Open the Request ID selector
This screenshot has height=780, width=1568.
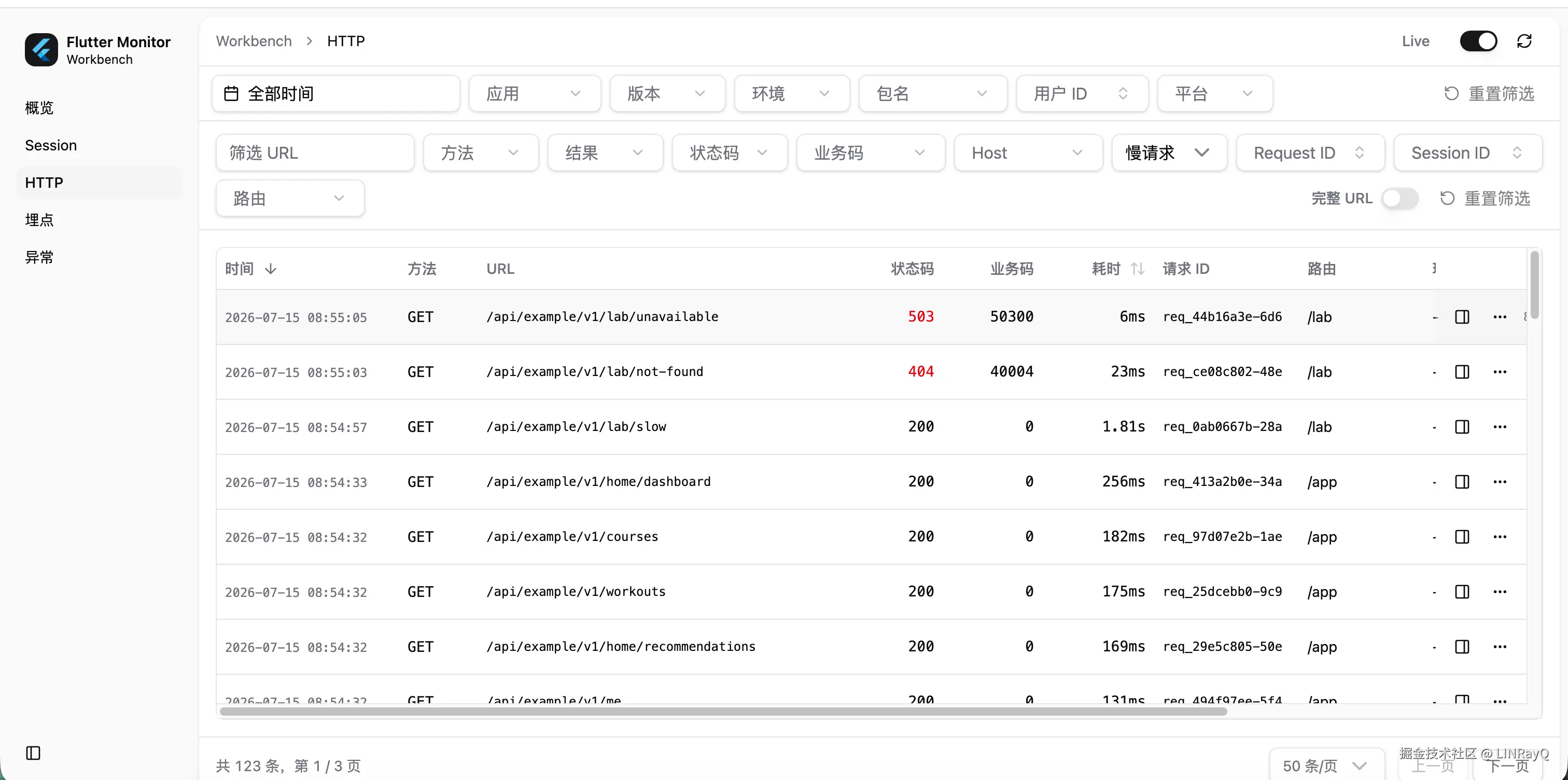click(x=1310, y=153)
